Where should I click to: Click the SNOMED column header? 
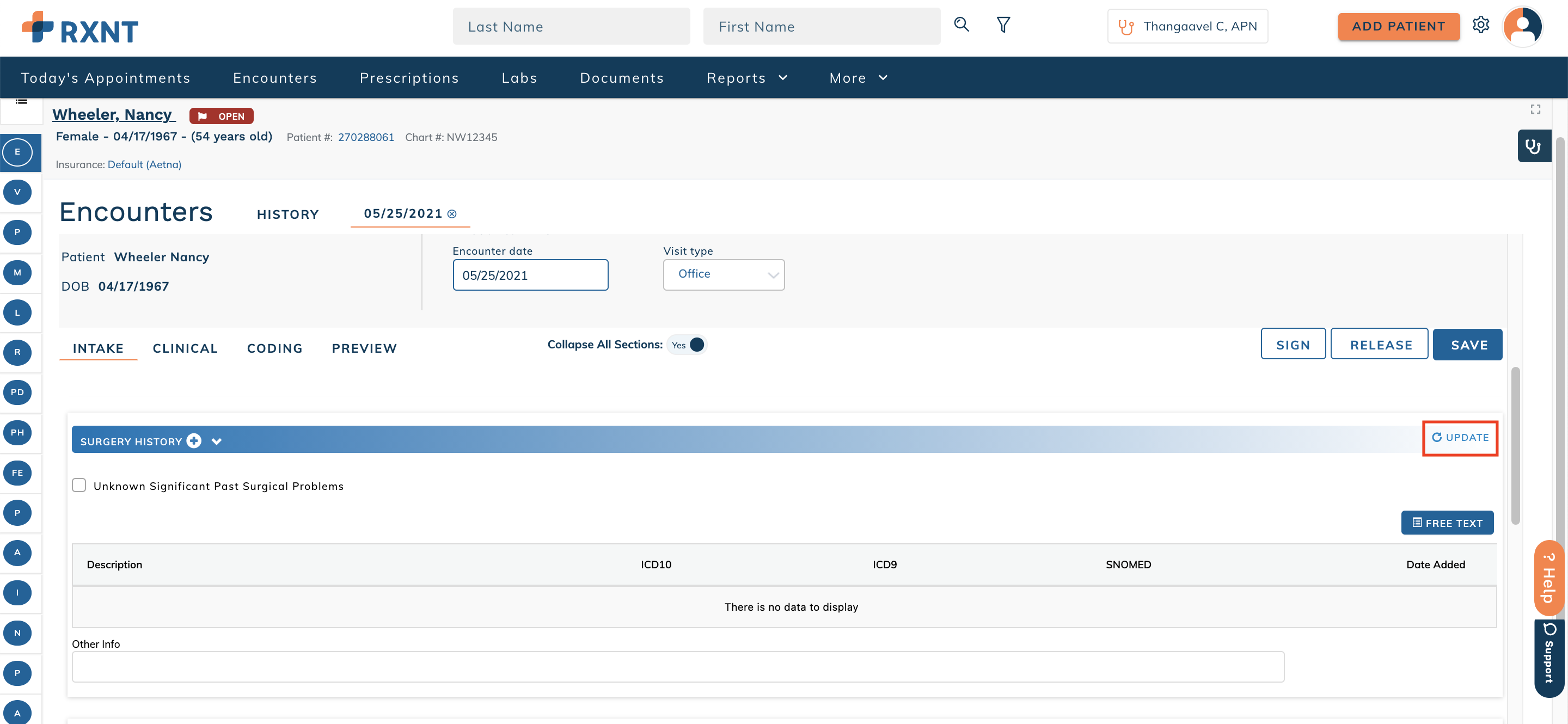pos(1128,564)
